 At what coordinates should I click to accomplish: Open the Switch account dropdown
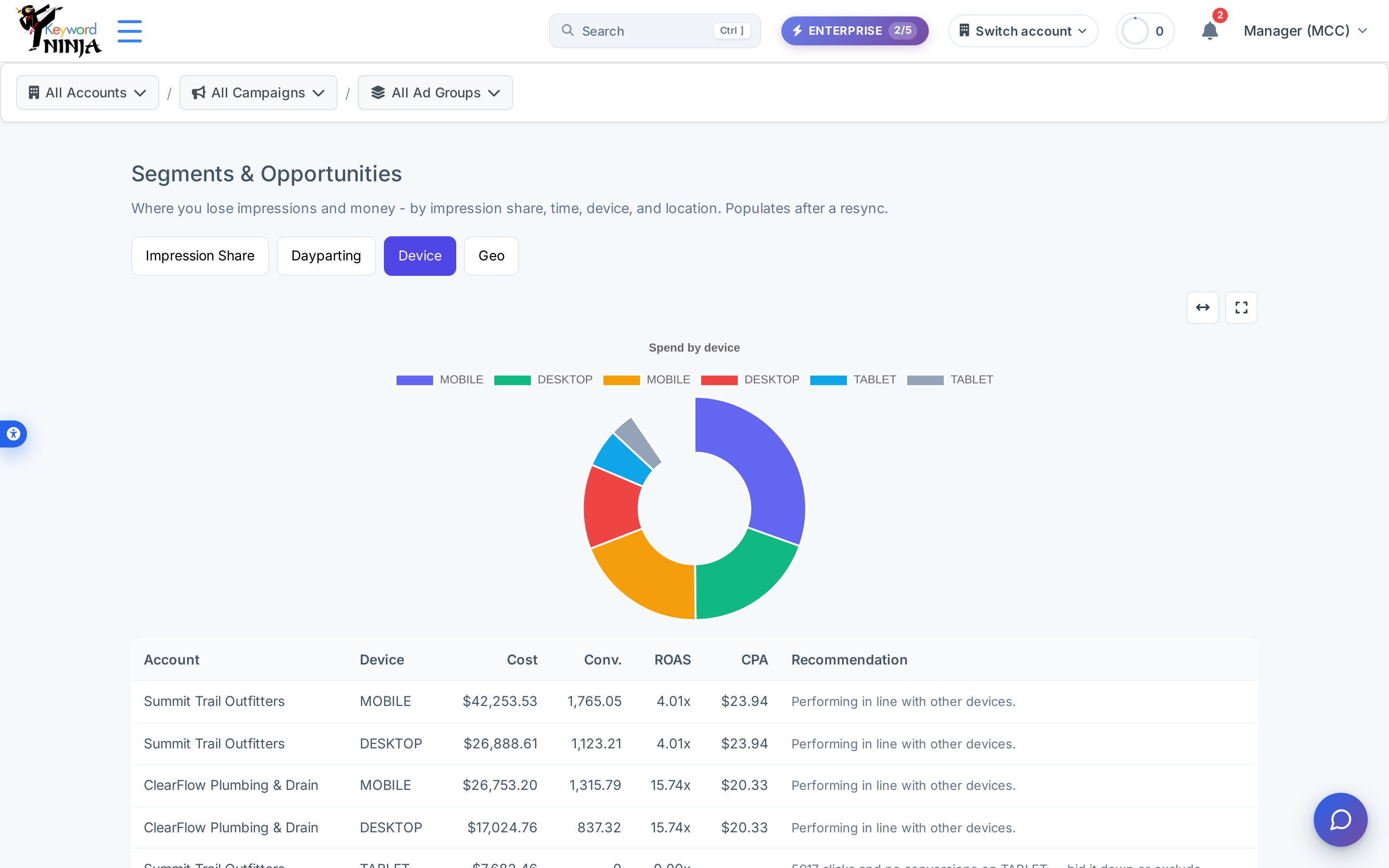1023,31
